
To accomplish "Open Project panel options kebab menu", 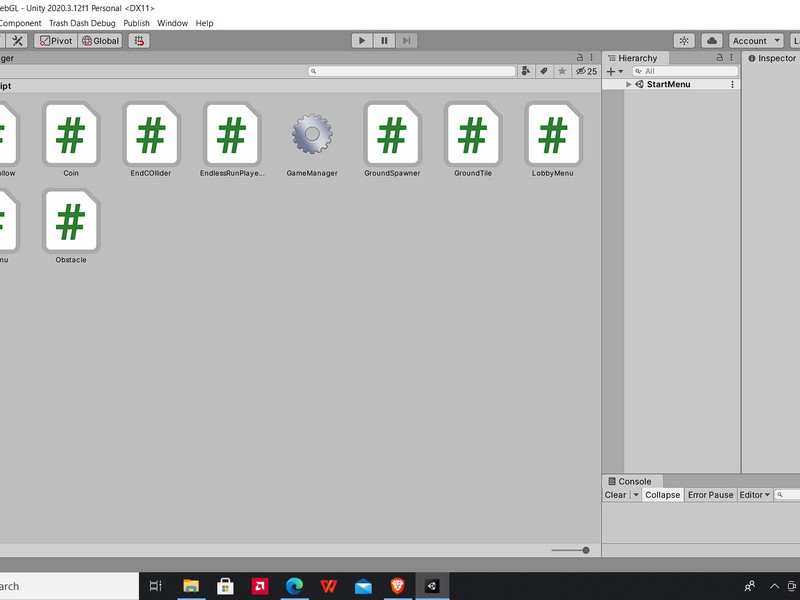I will tap(591, 58).
